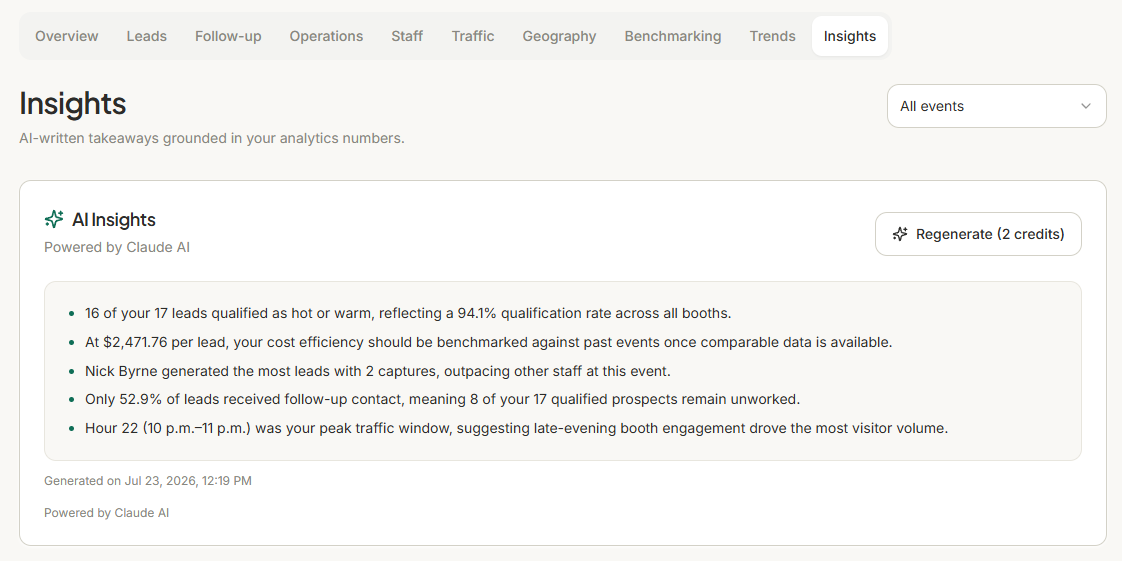Open the Benchmarking tab
The image size is (1122, 561).
673,36
